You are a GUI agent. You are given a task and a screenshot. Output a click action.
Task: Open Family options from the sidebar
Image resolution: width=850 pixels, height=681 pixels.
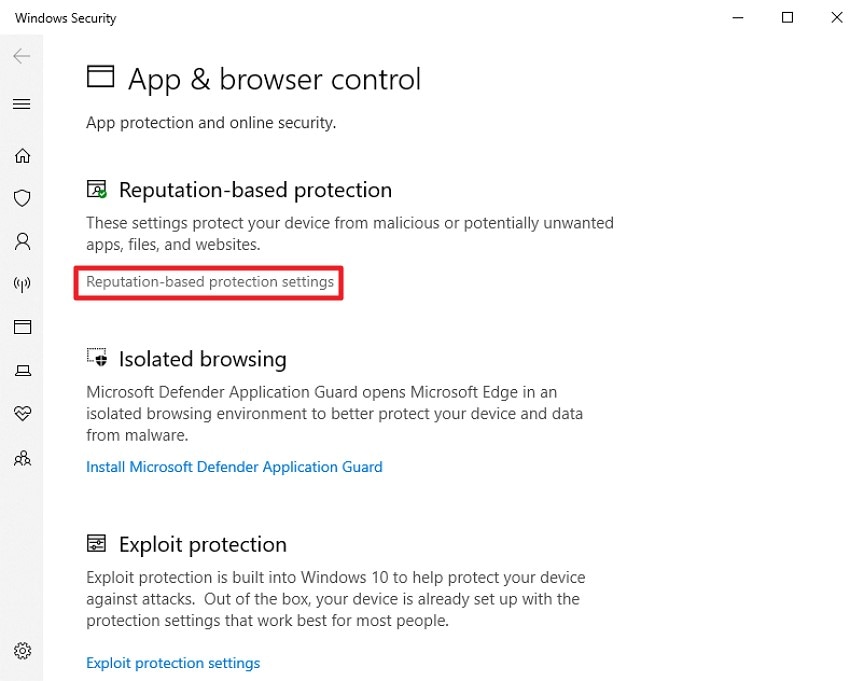[22, 457]
